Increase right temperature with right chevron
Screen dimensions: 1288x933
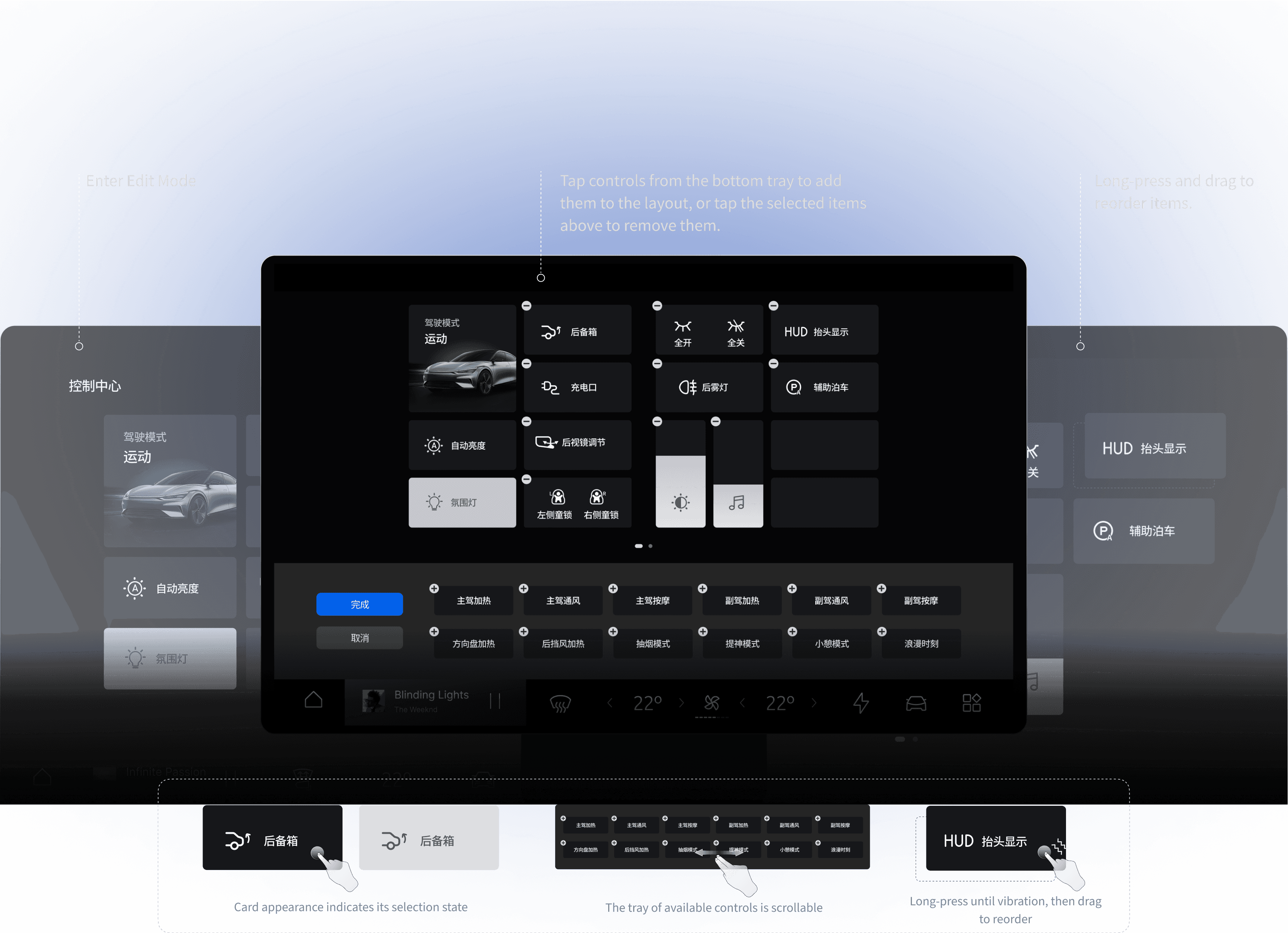point(815,703)
